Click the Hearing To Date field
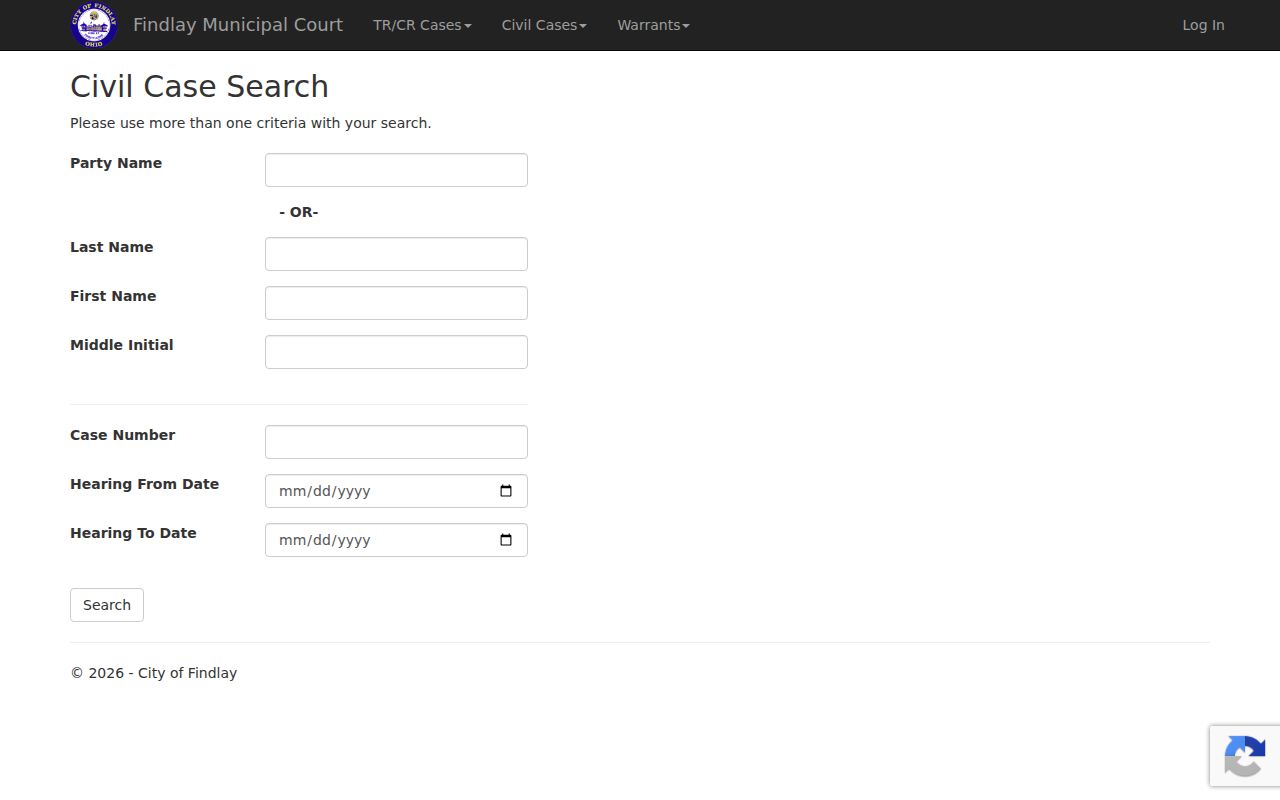The width and height of the screenshot is (1280, 800). point(396,540)
